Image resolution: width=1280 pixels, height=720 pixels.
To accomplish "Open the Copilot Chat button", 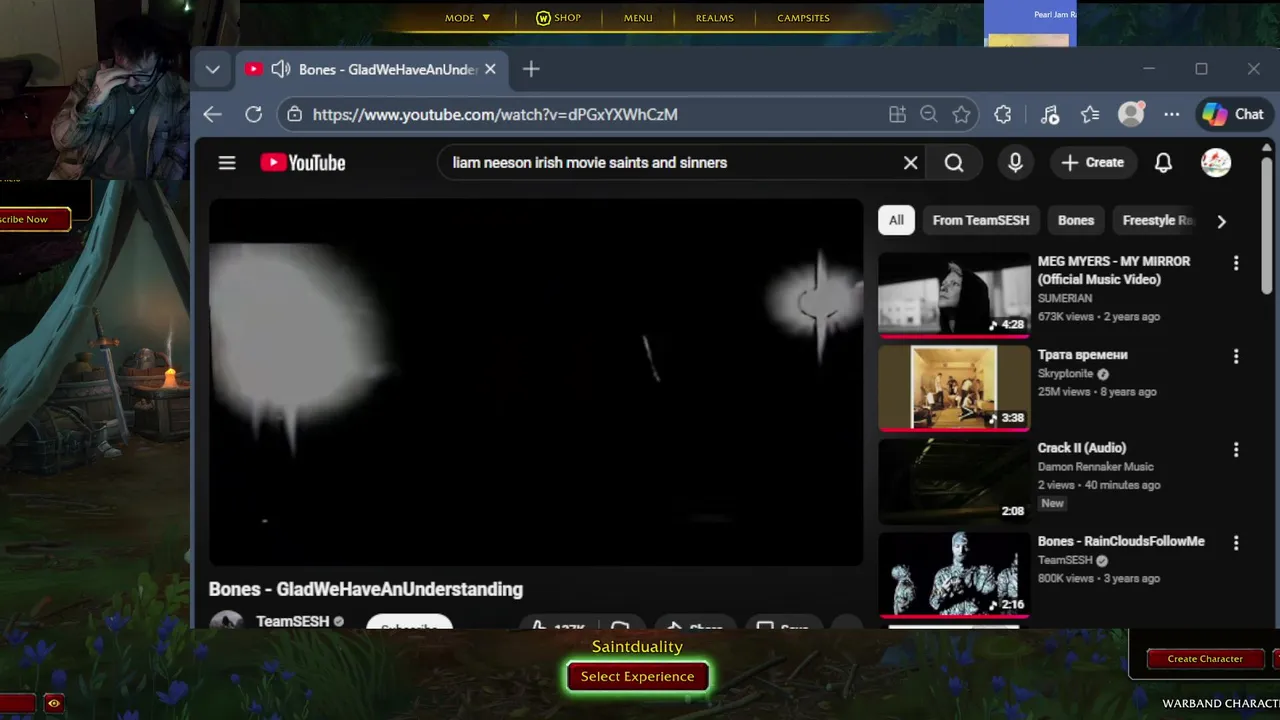I will click(1234, 114).
